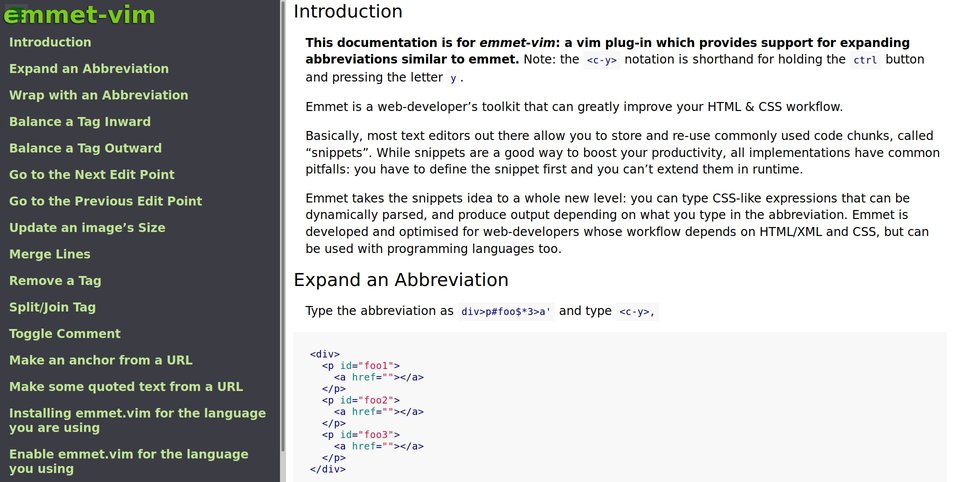Click the bold text mentioning emmet-vim plug-in
Screen dimensions: 954x482
tap(607, 51)
